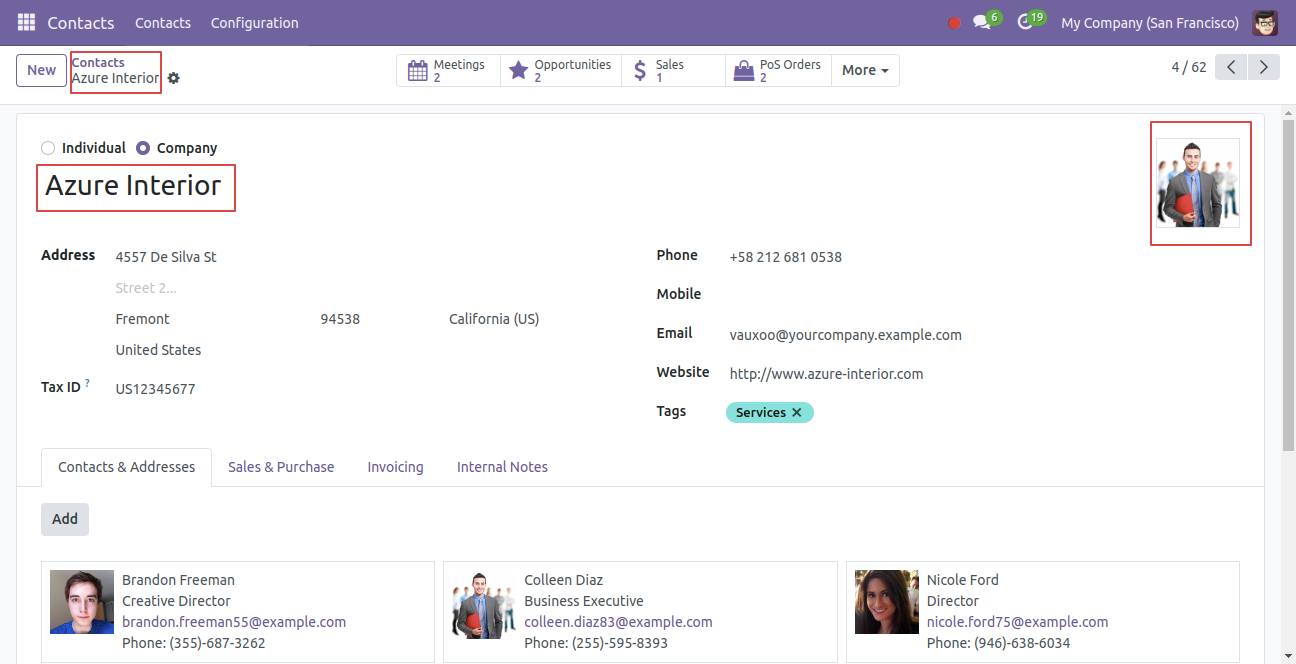Open the apps grid menu icon
Screen dimensions: 1296x664
[26, 22]
